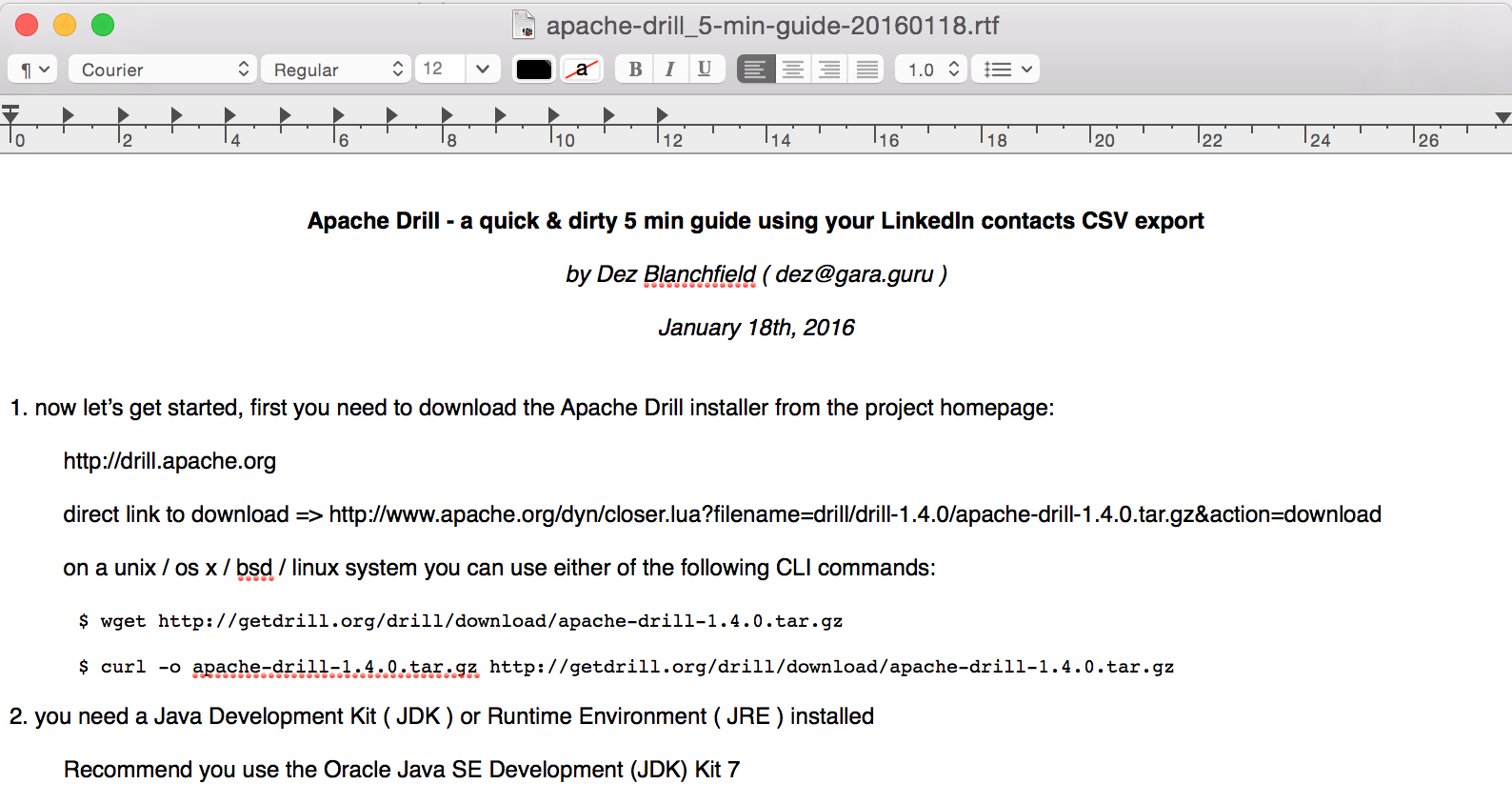Viewport: 1512px width, 804px height.
Task: Toggle bold formatting
Action: pos(635,70)
